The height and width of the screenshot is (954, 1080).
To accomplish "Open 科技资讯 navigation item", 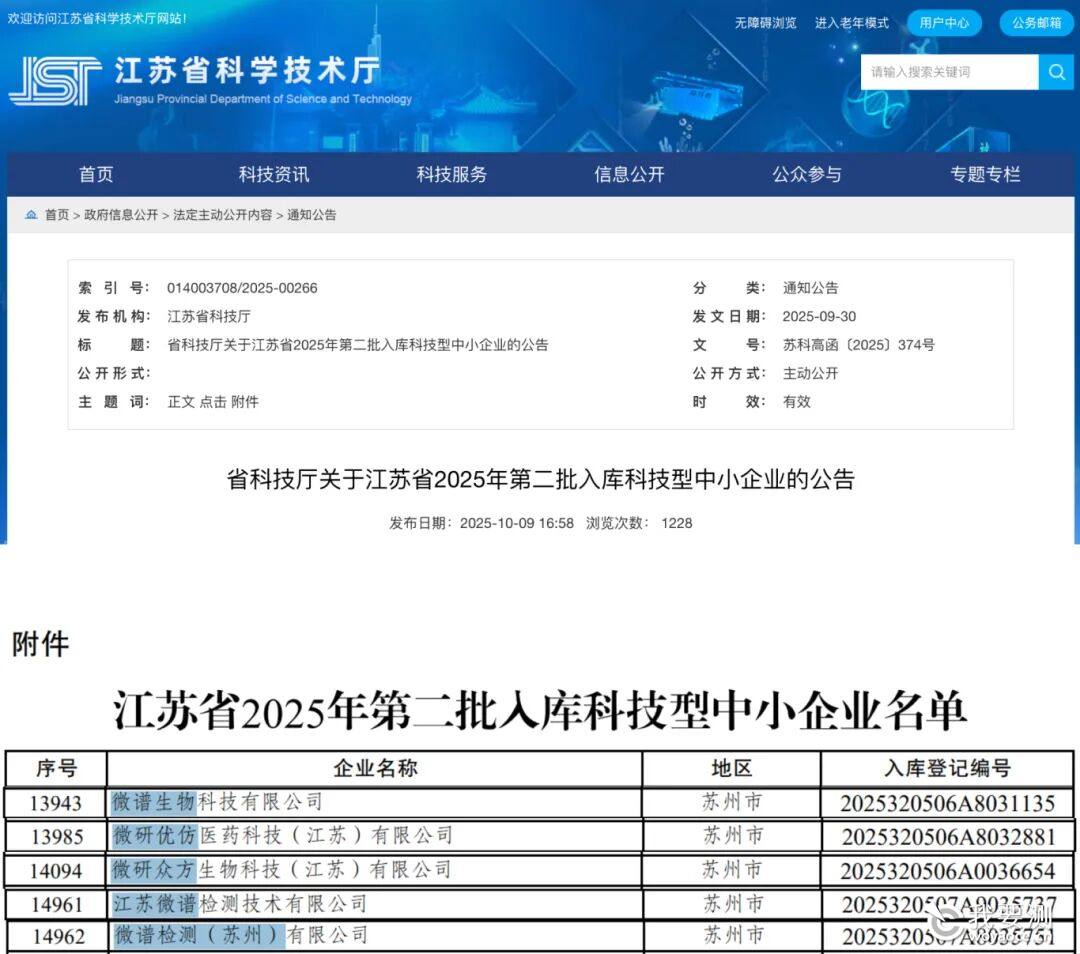I will coord(273,174).
